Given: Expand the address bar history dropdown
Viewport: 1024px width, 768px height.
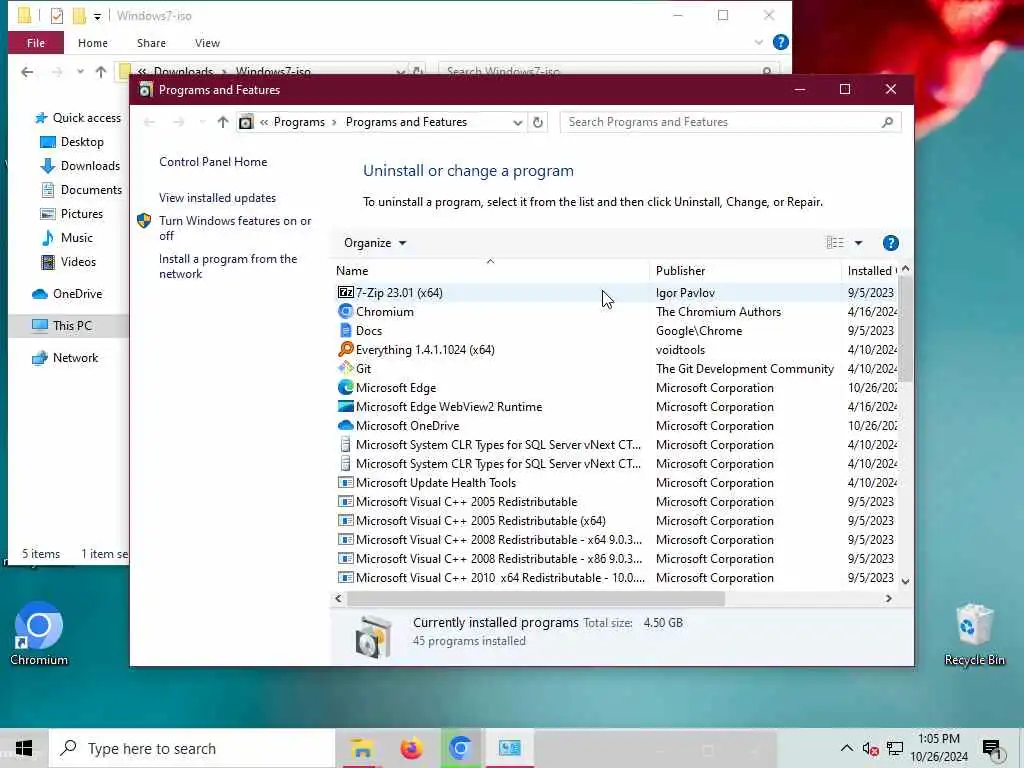Looking at the screenshot, I should [517, 122].
